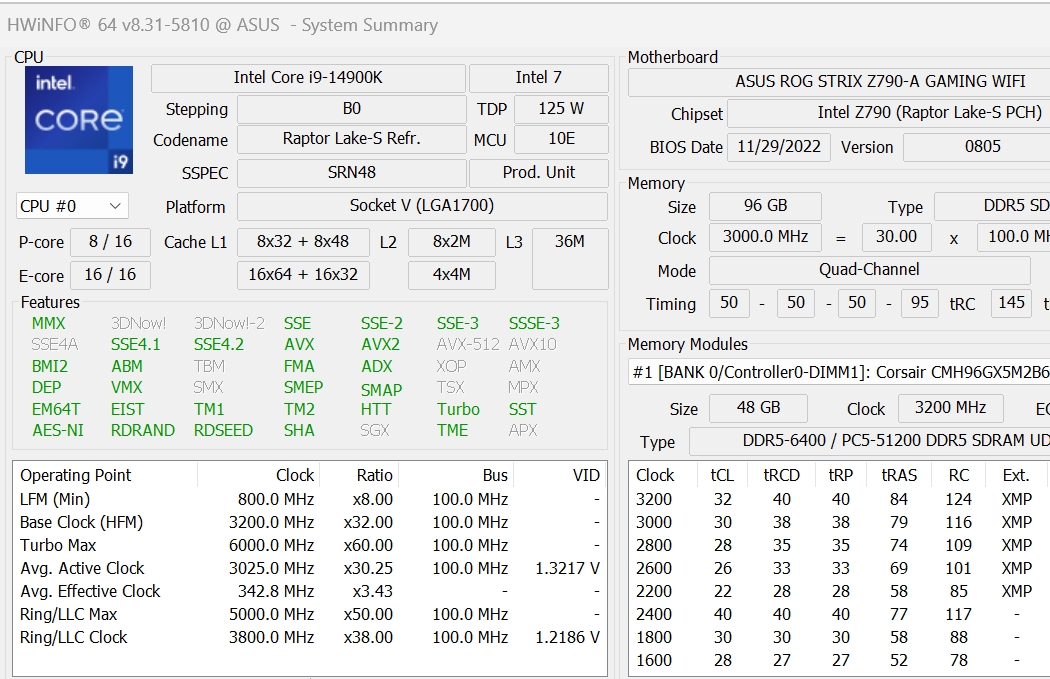Click the 125 W TDP value
Image resolution: width=1050 pixels, height=679 pixels.
click(560, 109)
